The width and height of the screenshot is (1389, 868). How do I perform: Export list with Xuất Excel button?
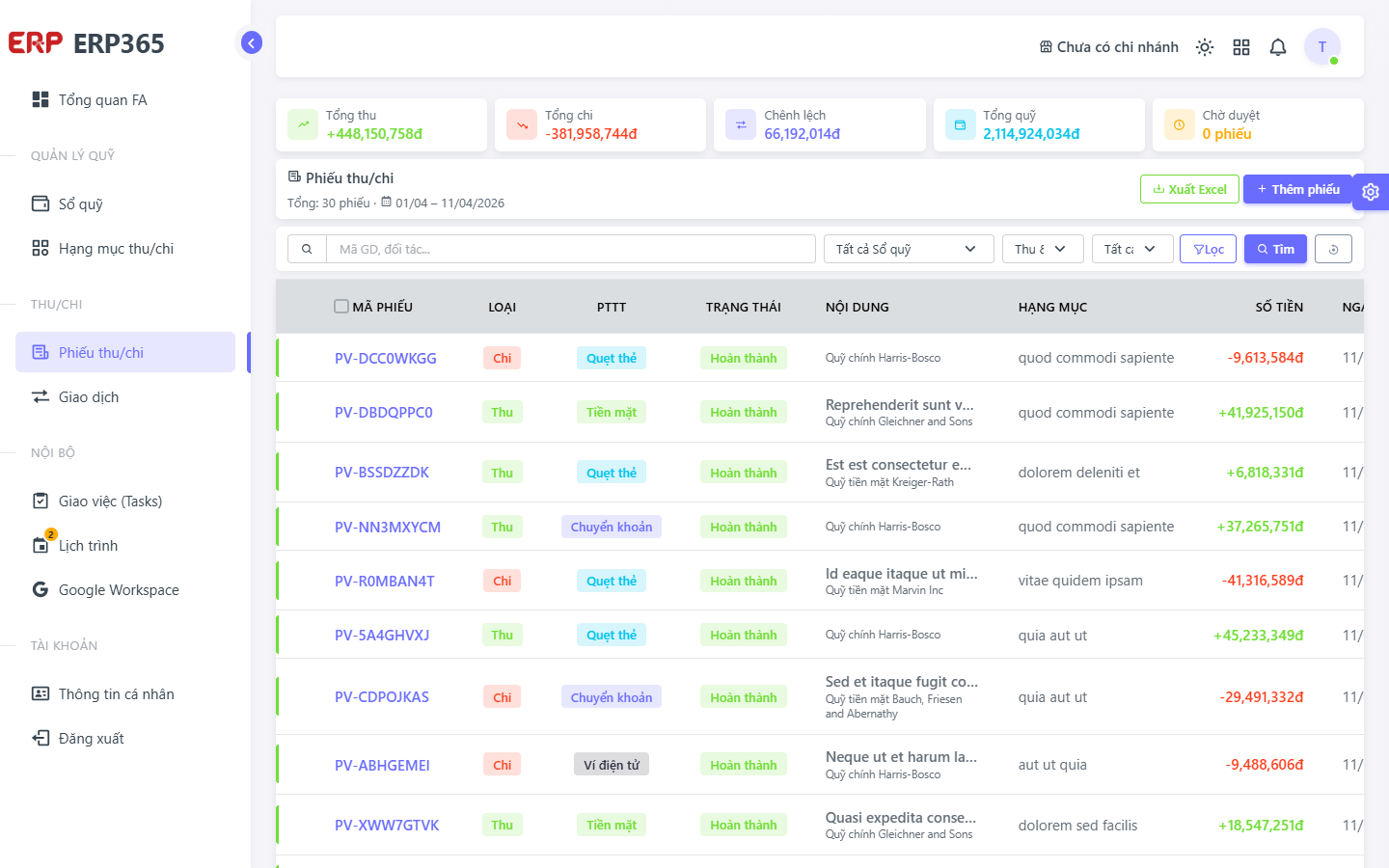pyautogui.click(x=1189, y=189)
